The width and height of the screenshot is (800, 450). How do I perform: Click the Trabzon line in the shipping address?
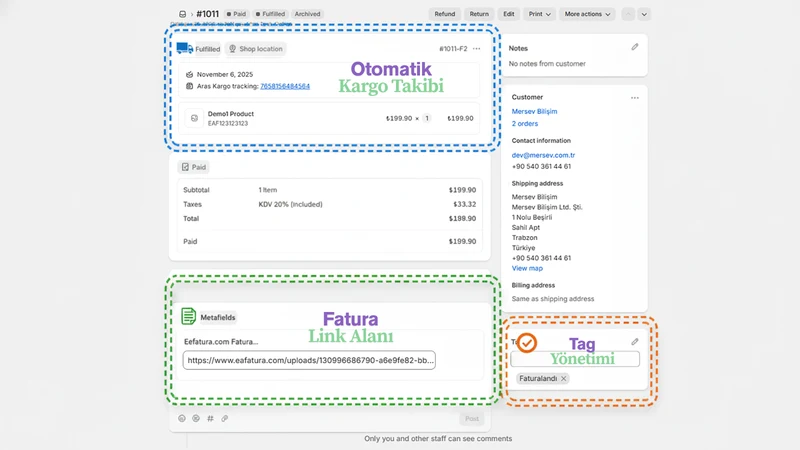(524, 238)
